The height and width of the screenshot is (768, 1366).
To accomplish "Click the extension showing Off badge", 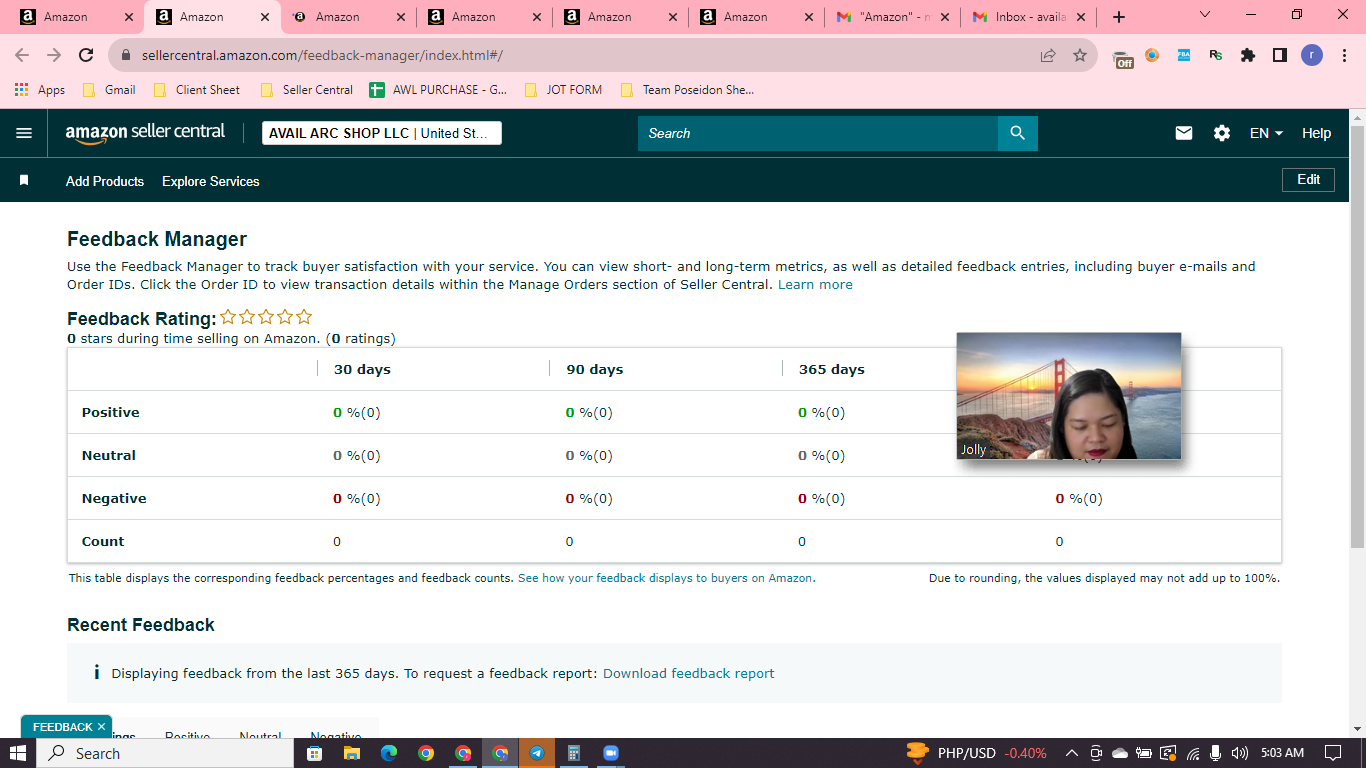I will point(1123,57).
